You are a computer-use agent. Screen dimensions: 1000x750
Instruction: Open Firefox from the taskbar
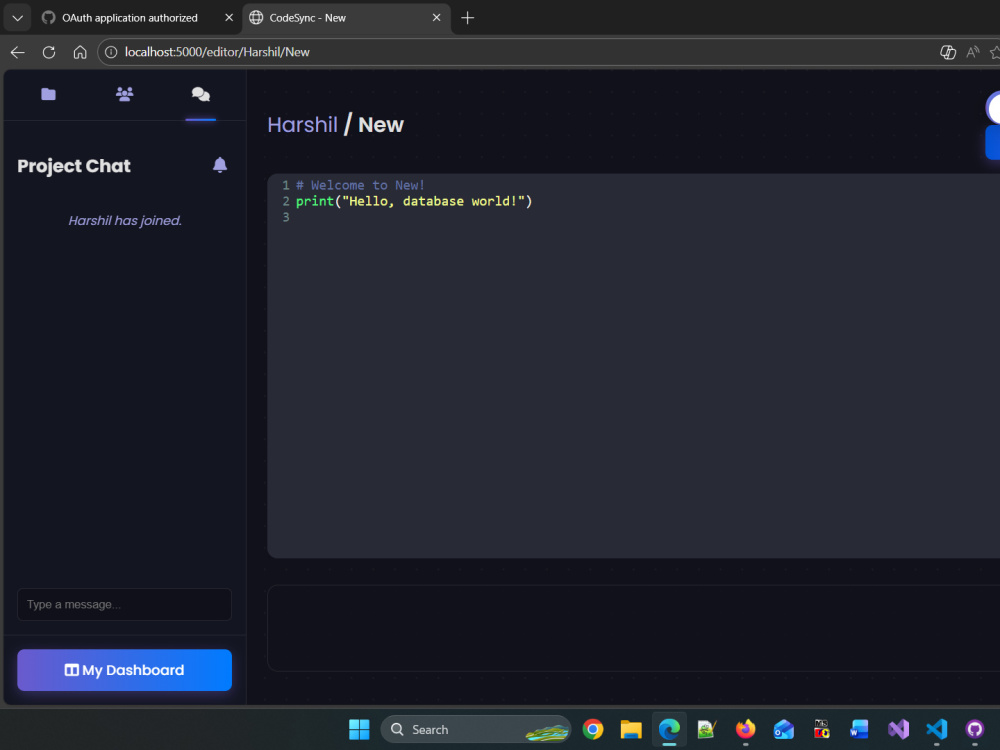[x=746, y=729]
